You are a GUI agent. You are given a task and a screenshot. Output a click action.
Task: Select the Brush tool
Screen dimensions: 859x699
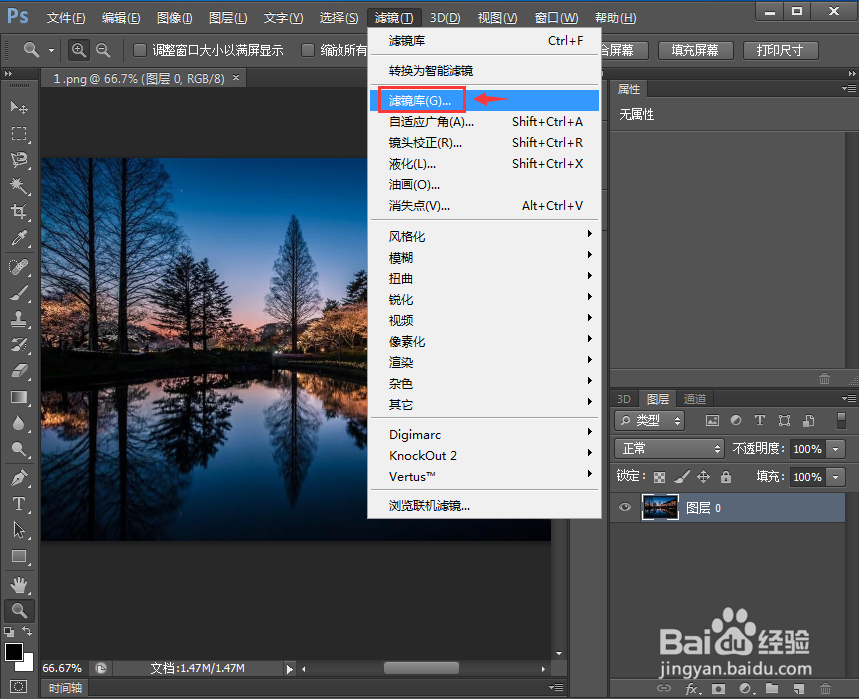[19, 293]
